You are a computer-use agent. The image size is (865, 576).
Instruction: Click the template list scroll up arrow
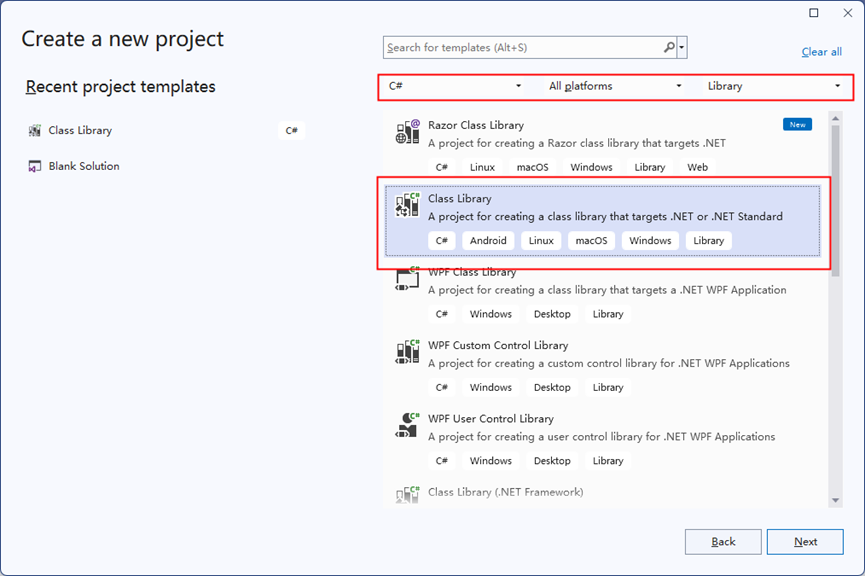(835, 118)
